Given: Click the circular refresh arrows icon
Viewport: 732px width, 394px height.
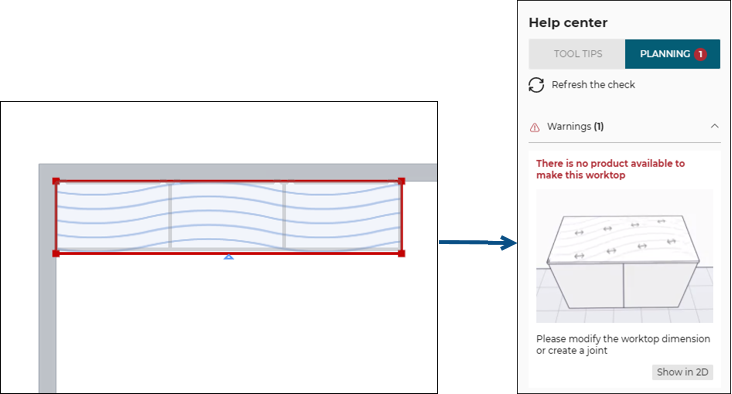Looking at the screenshot, I should pos(536,85).
